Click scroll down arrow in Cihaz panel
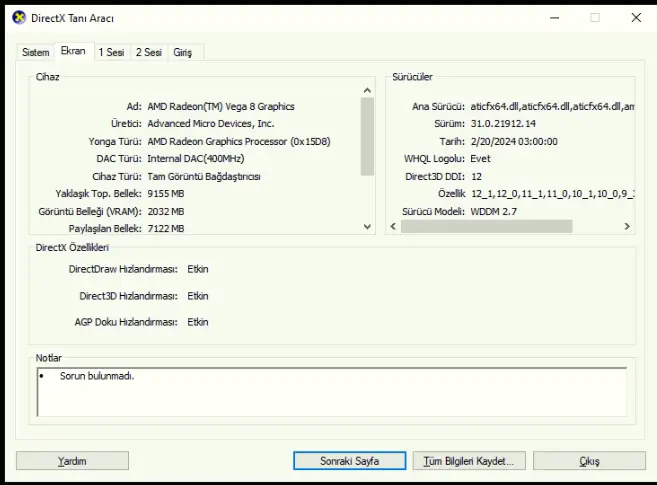Screen dimensions: 657x485 pos(367,227)
